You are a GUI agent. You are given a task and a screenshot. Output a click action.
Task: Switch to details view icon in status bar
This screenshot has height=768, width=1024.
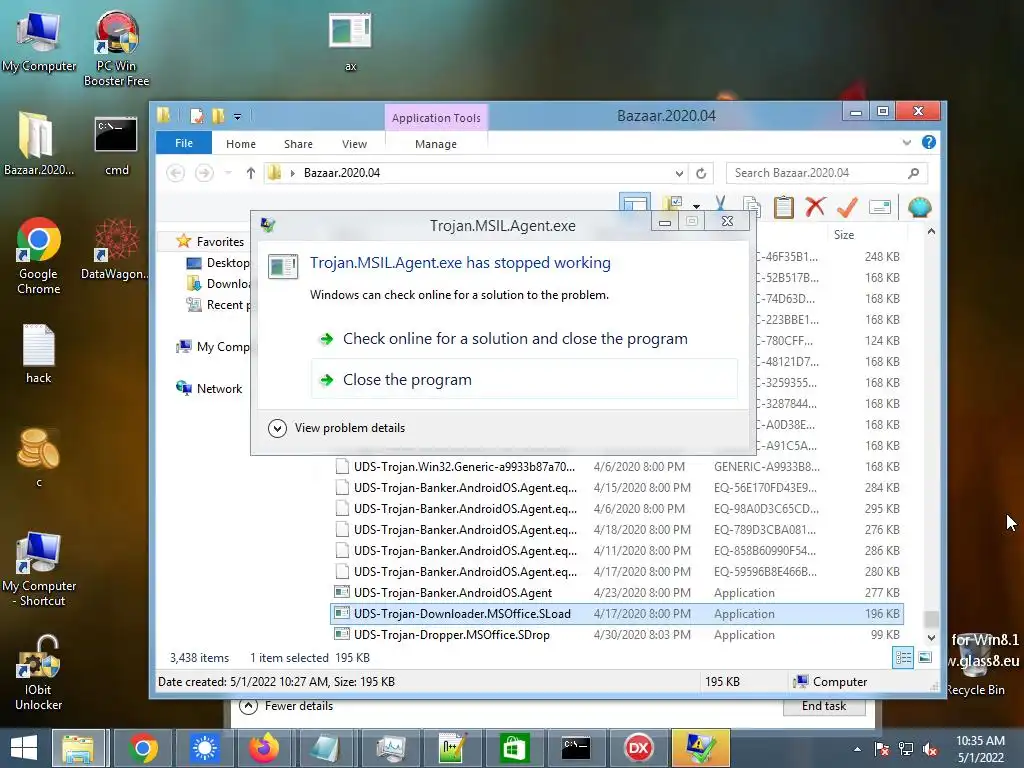click(903, 658)
